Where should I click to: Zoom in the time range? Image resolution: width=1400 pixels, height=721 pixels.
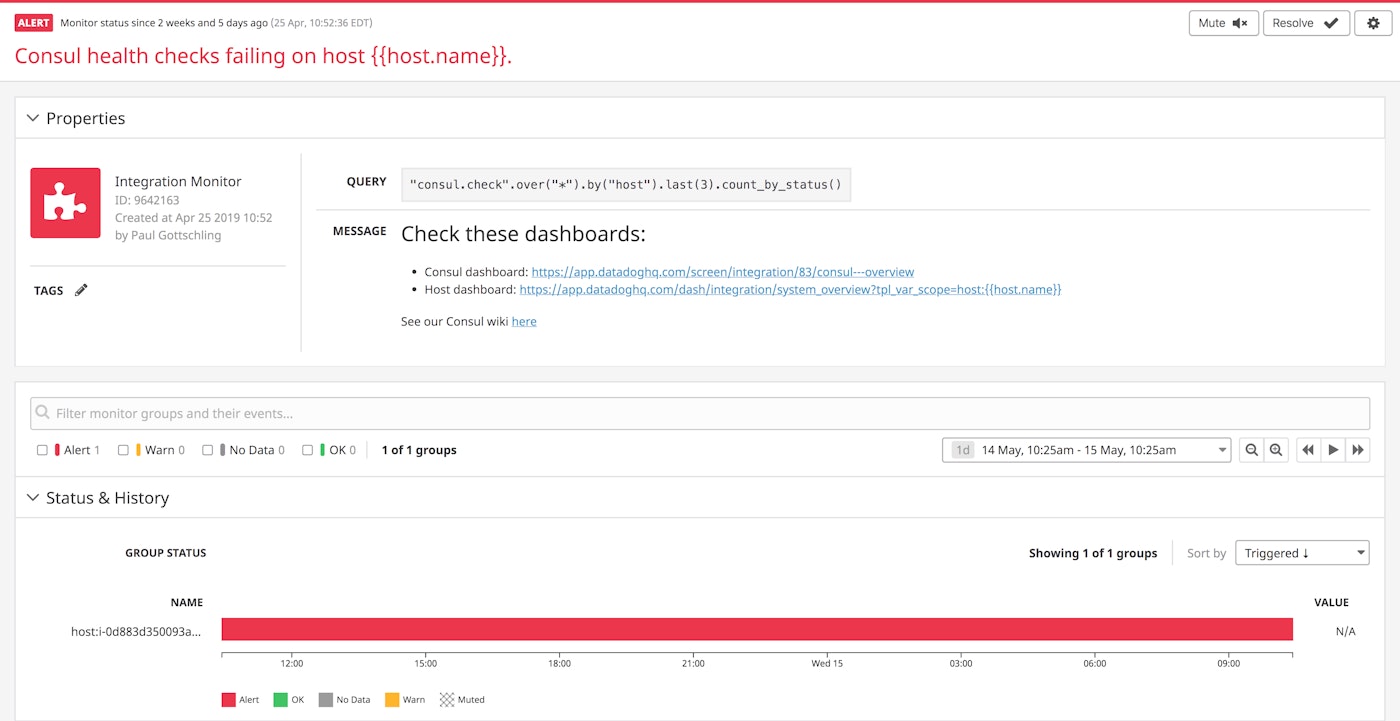click(1276, 450)
